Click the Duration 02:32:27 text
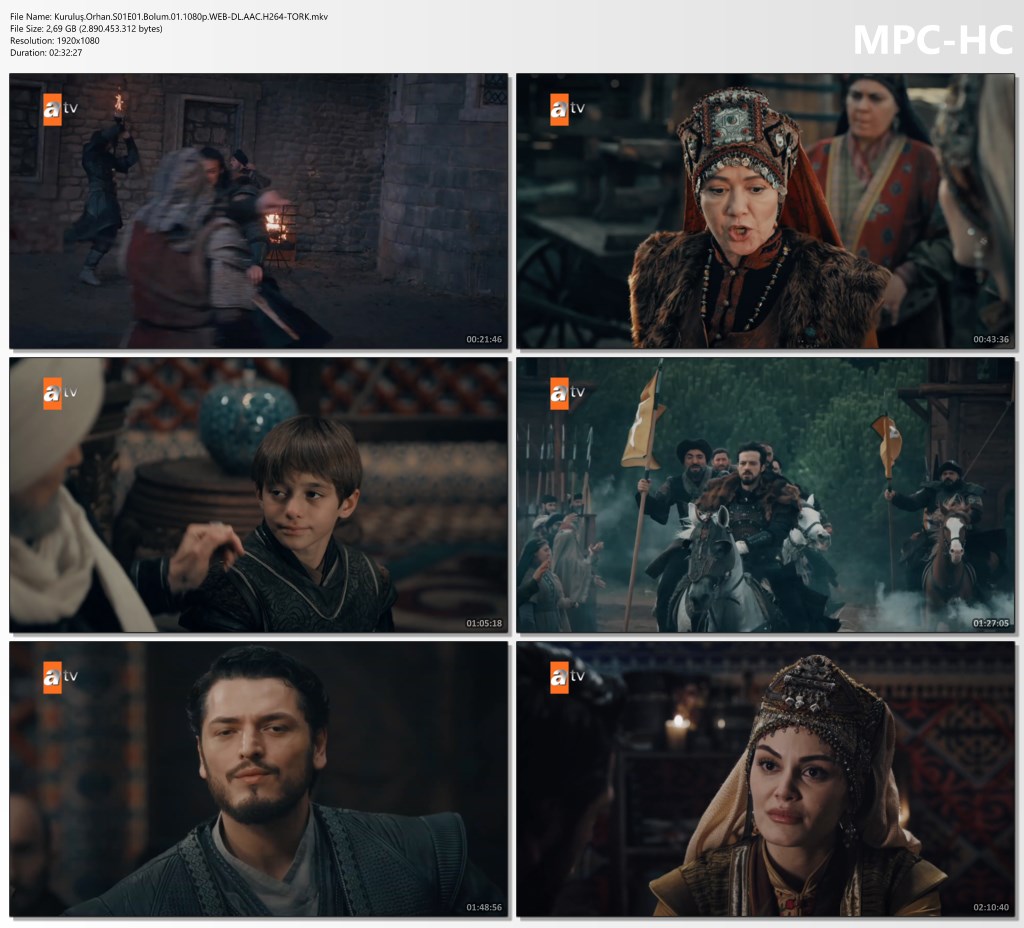The width and height of the screenshot is (1024, 928). coord(46,53)
